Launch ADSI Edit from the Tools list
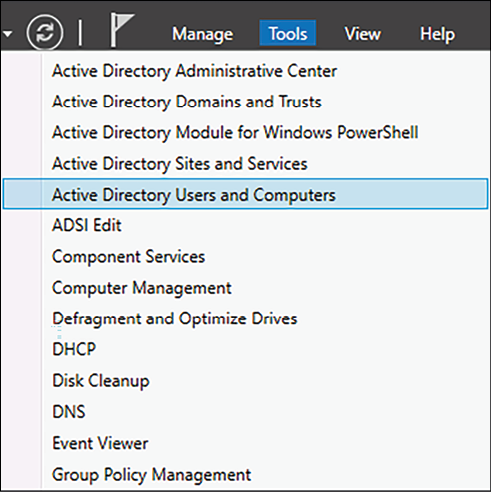The height and width of the screenshot is (492, 491). [x=87, y=225]
